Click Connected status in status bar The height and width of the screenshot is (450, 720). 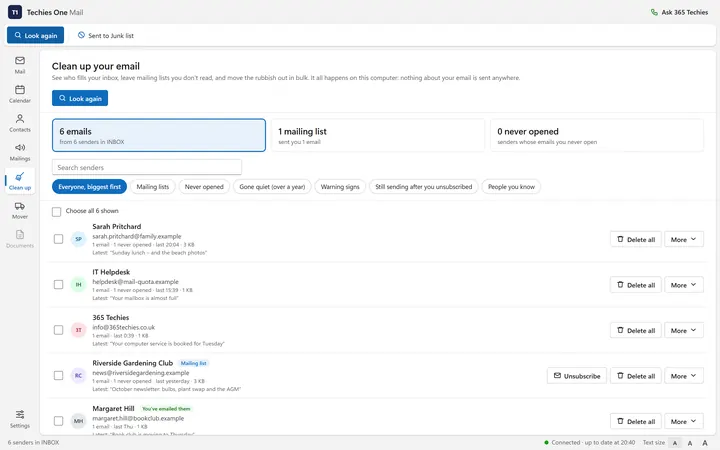[x=590, y=443]
